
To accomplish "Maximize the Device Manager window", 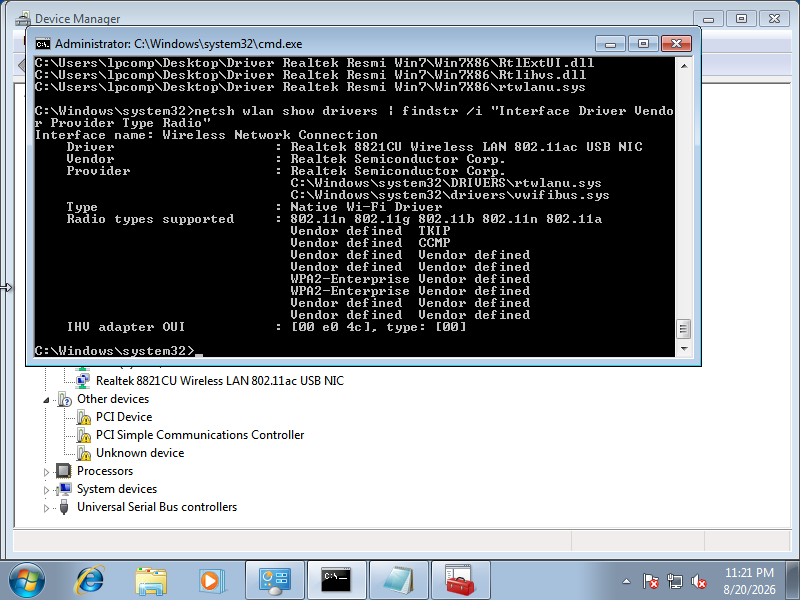I will (x=741, y=19).
